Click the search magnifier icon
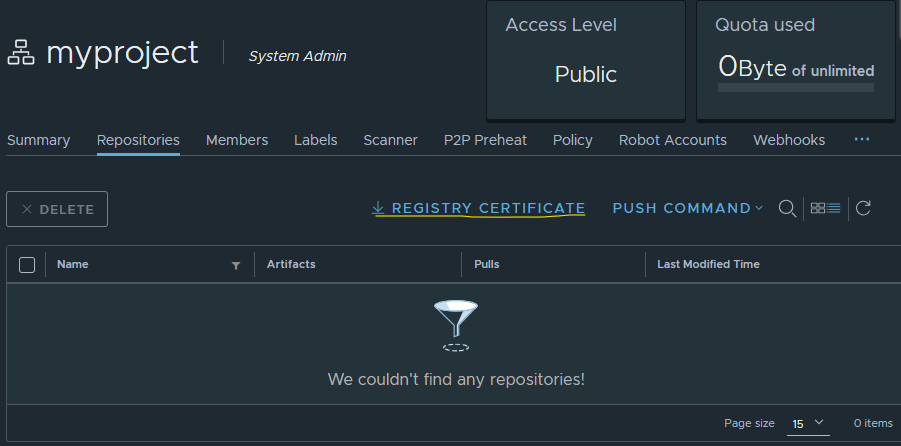 coord(787,208)
